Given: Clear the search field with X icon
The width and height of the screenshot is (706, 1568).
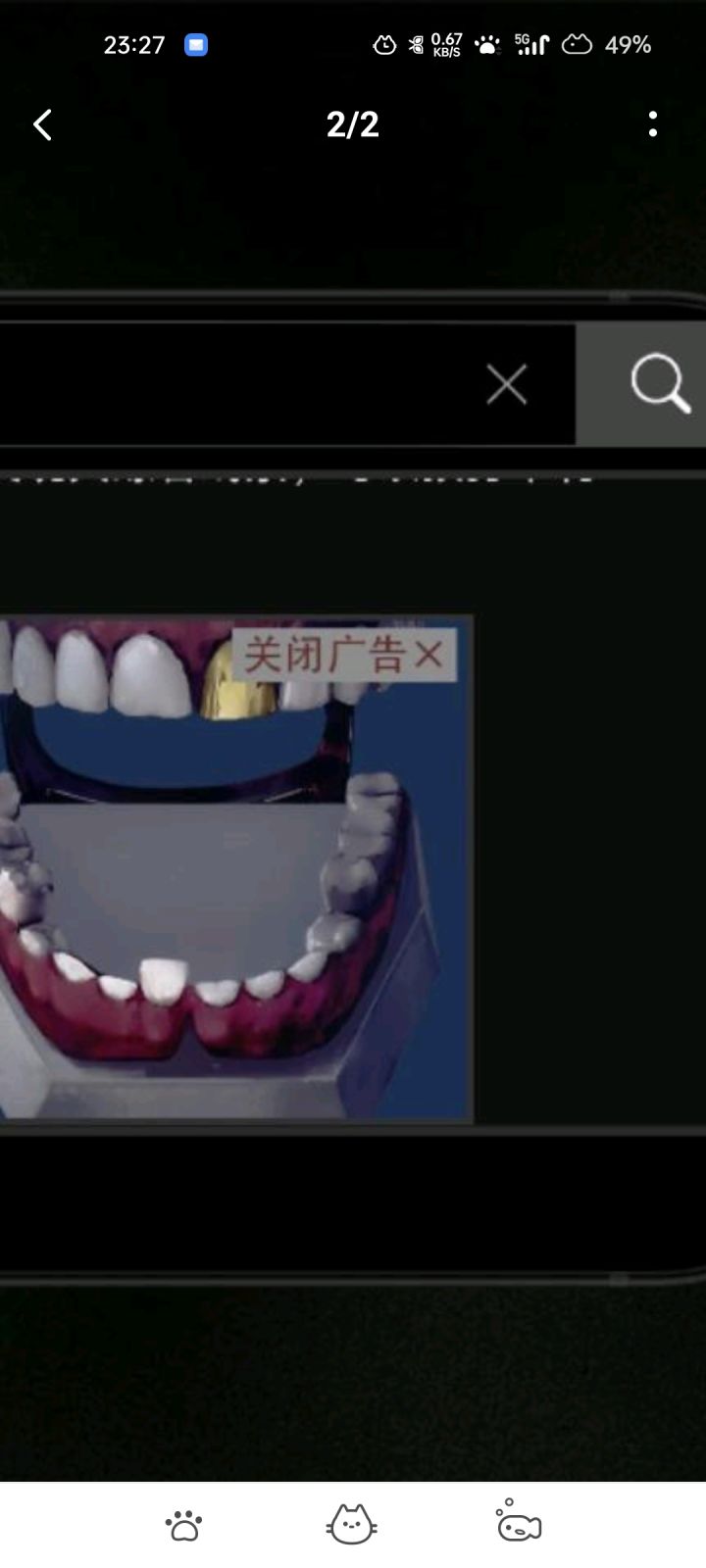Looking at the screenshot, I should (507, 384).
